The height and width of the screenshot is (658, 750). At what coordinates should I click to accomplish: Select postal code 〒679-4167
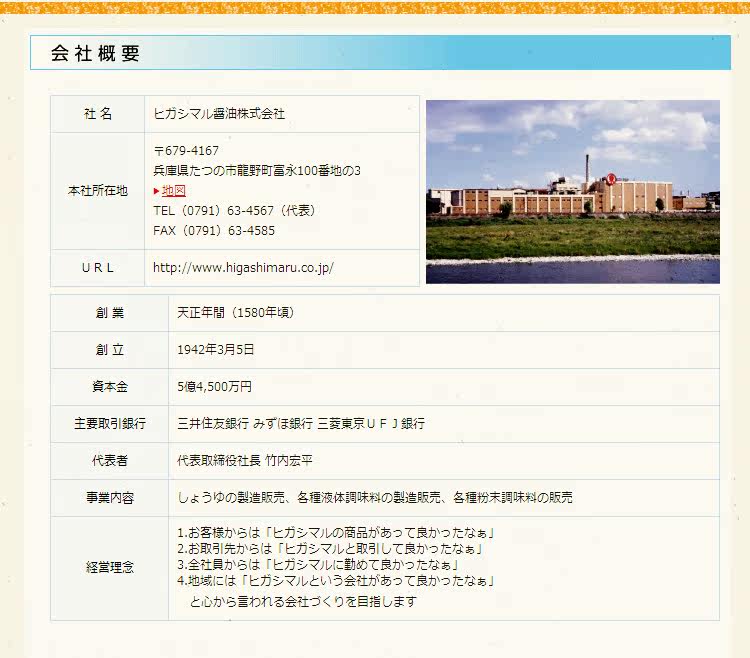click(186, 151)
